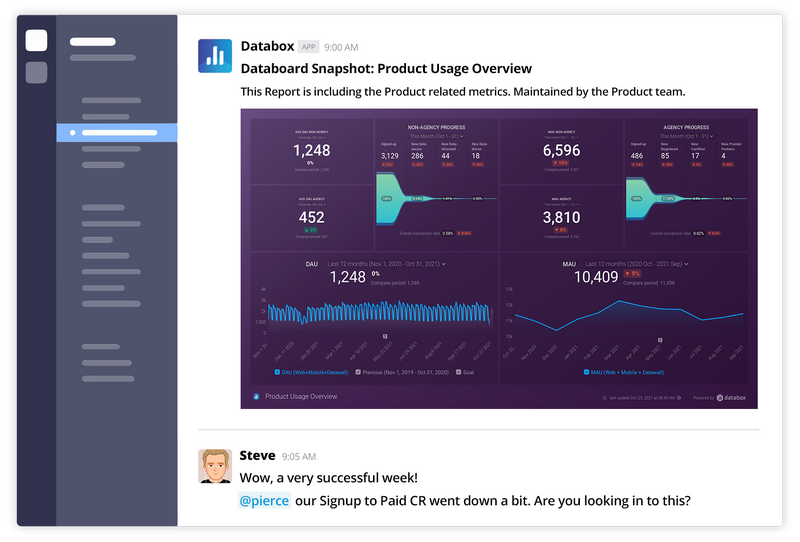Open MAU Non-Agency This Month dropdown

[562, 137]
